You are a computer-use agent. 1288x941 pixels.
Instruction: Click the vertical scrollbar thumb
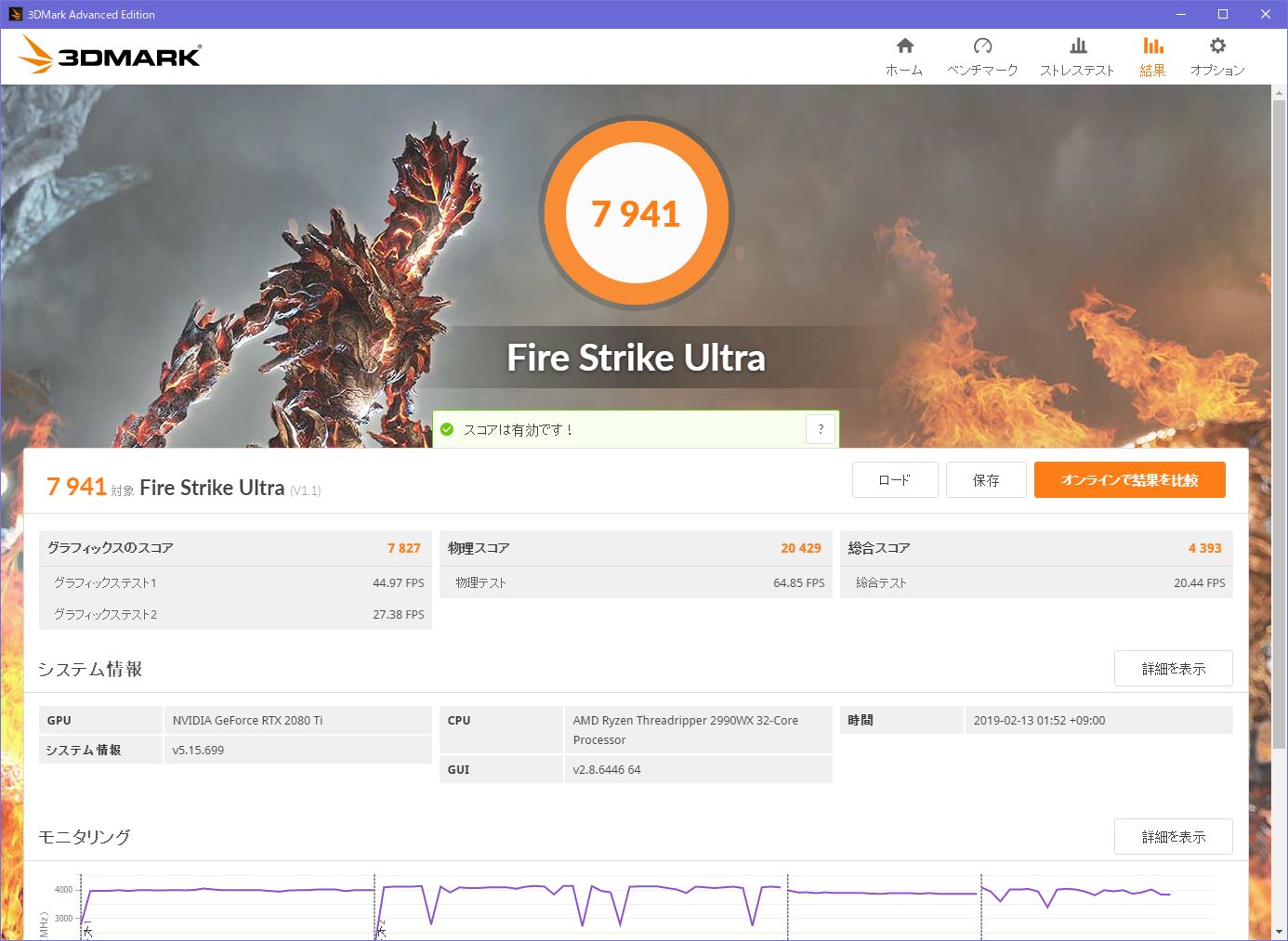1279,418
